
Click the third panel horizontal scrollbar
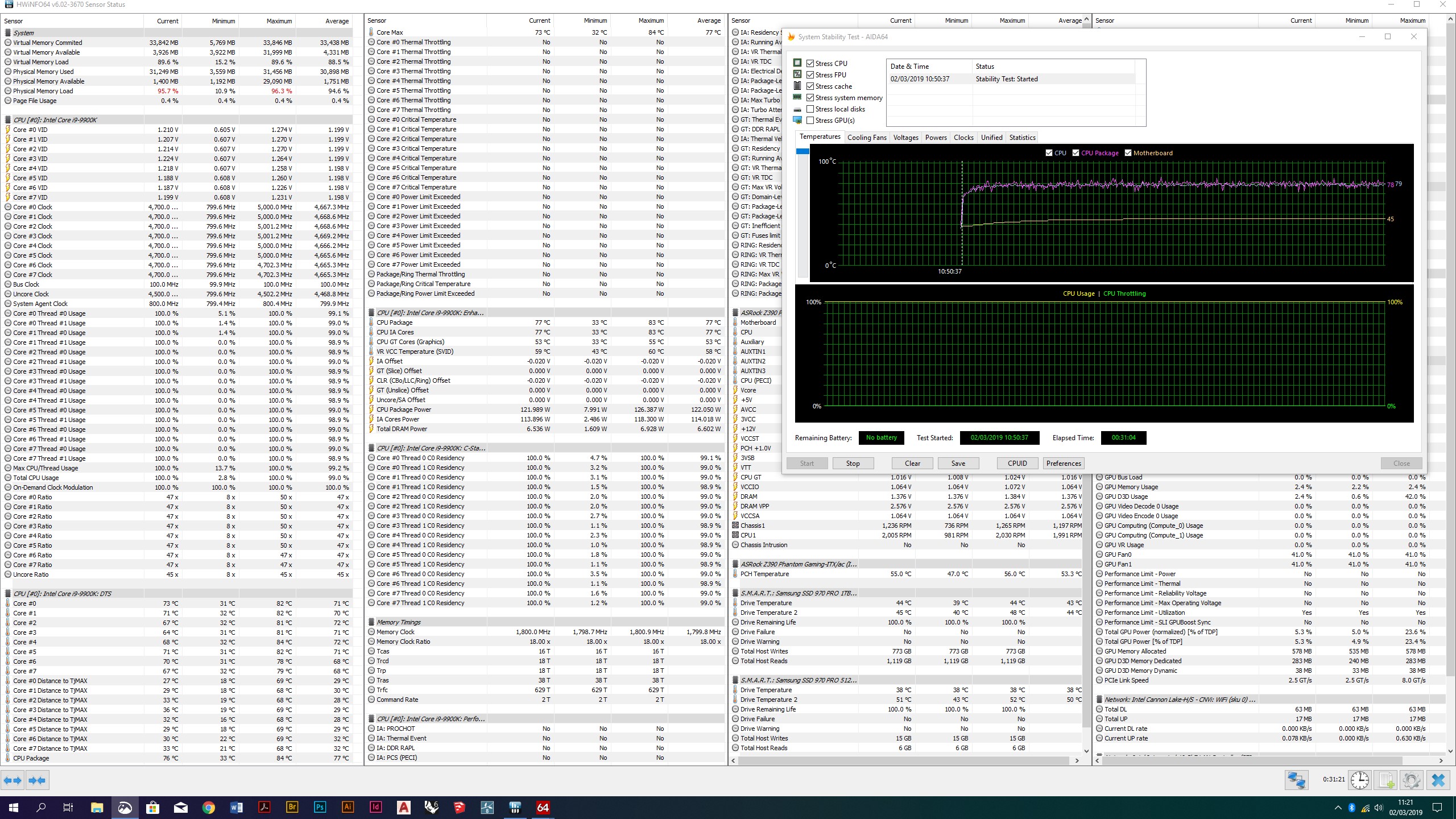pos(904,760)
